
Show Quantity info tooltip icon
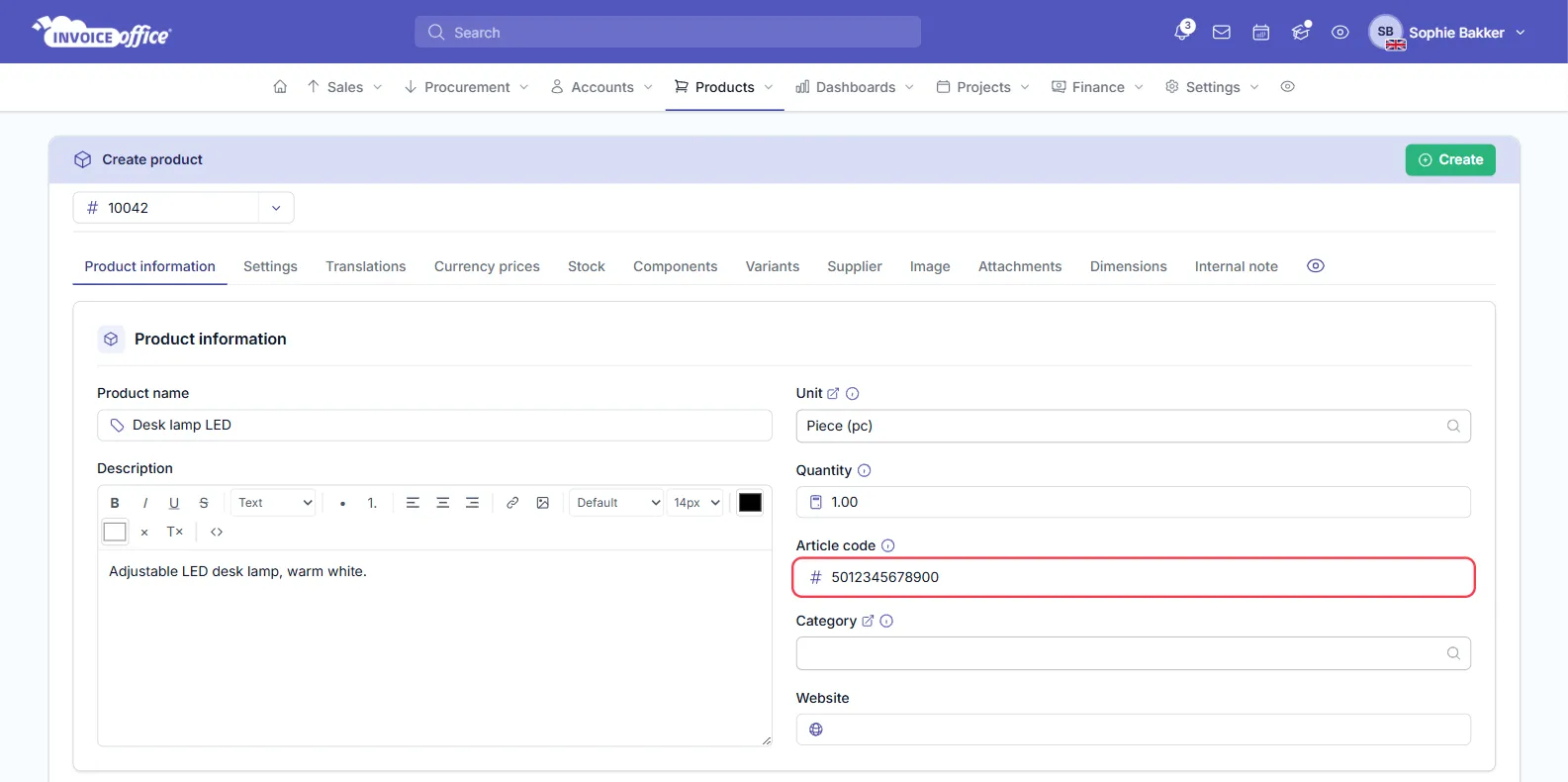[864, 470]
